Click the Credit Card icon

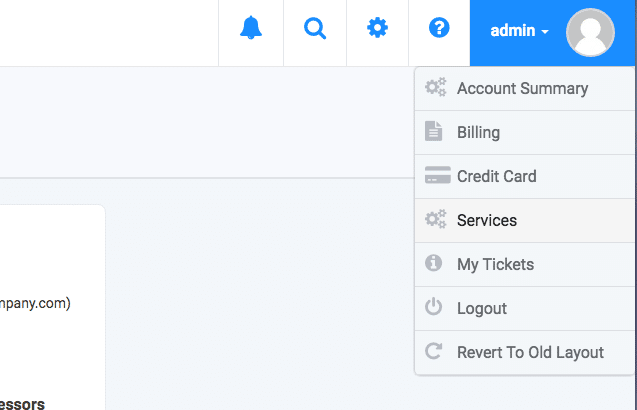437,176
